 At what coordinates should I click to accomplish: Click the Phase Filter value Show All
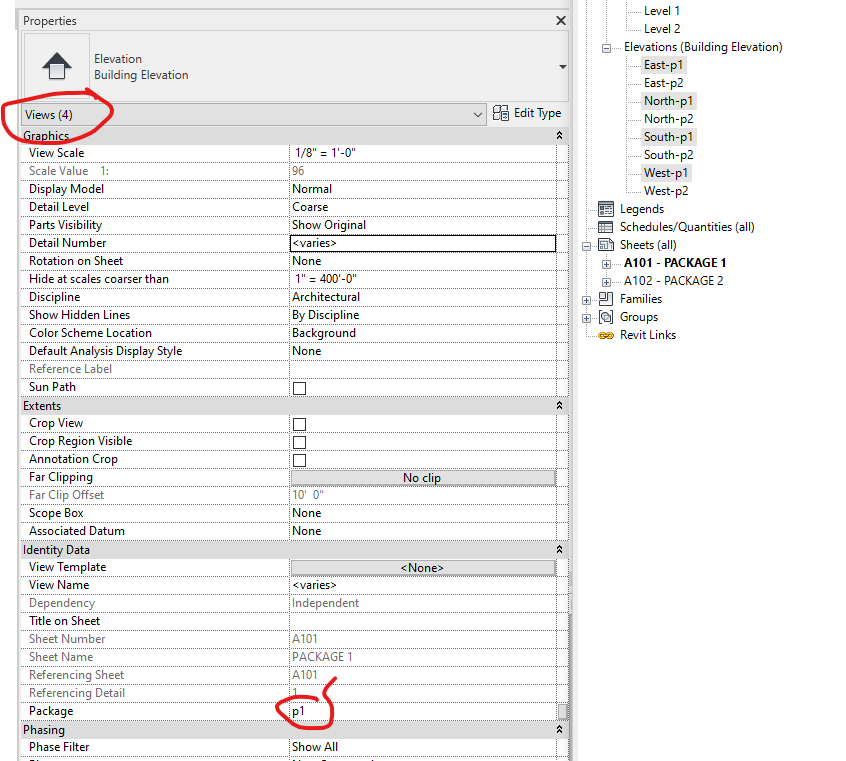tap(423, 747)
